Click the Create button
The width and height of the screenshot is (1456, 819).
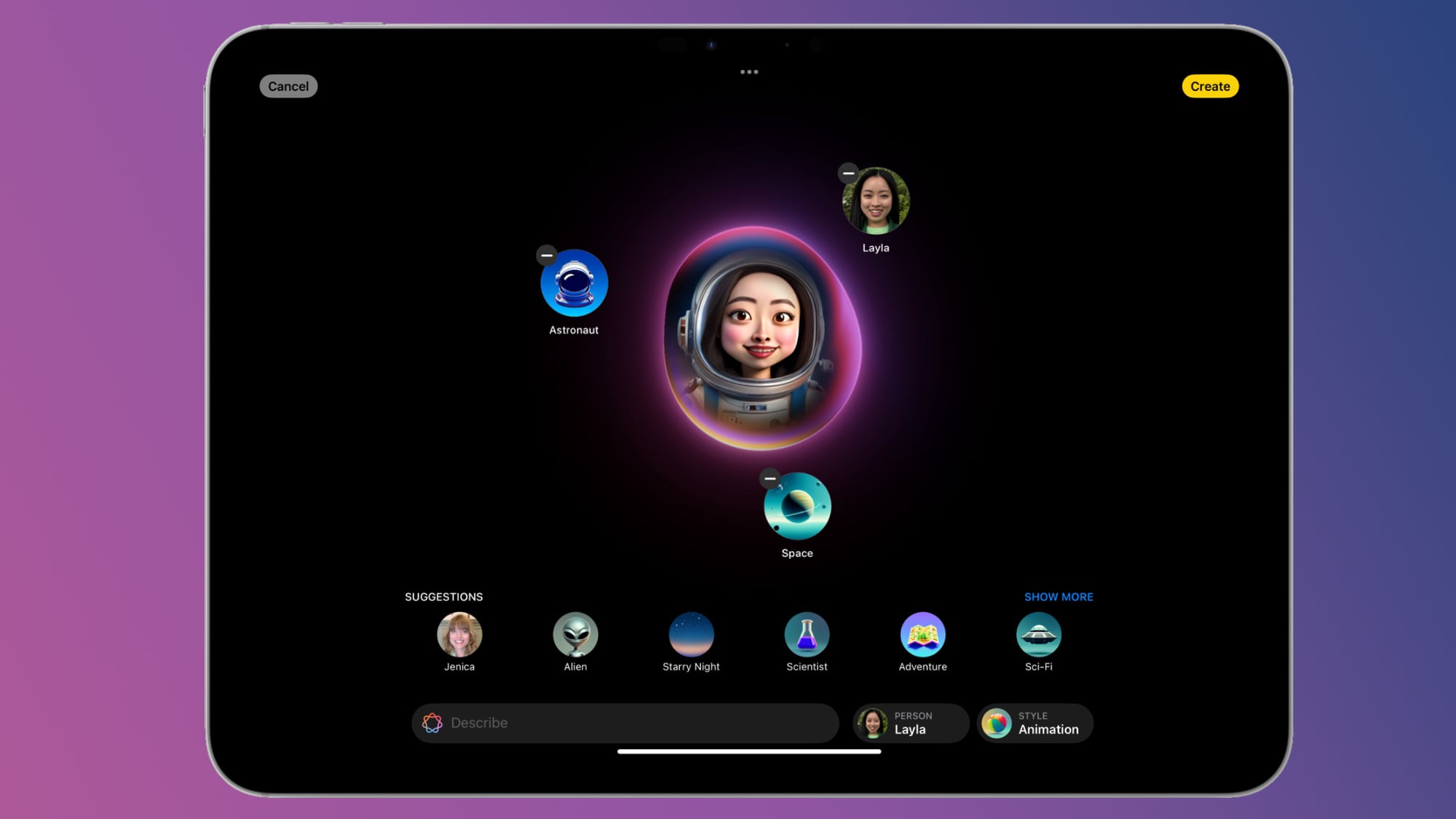1209,86
